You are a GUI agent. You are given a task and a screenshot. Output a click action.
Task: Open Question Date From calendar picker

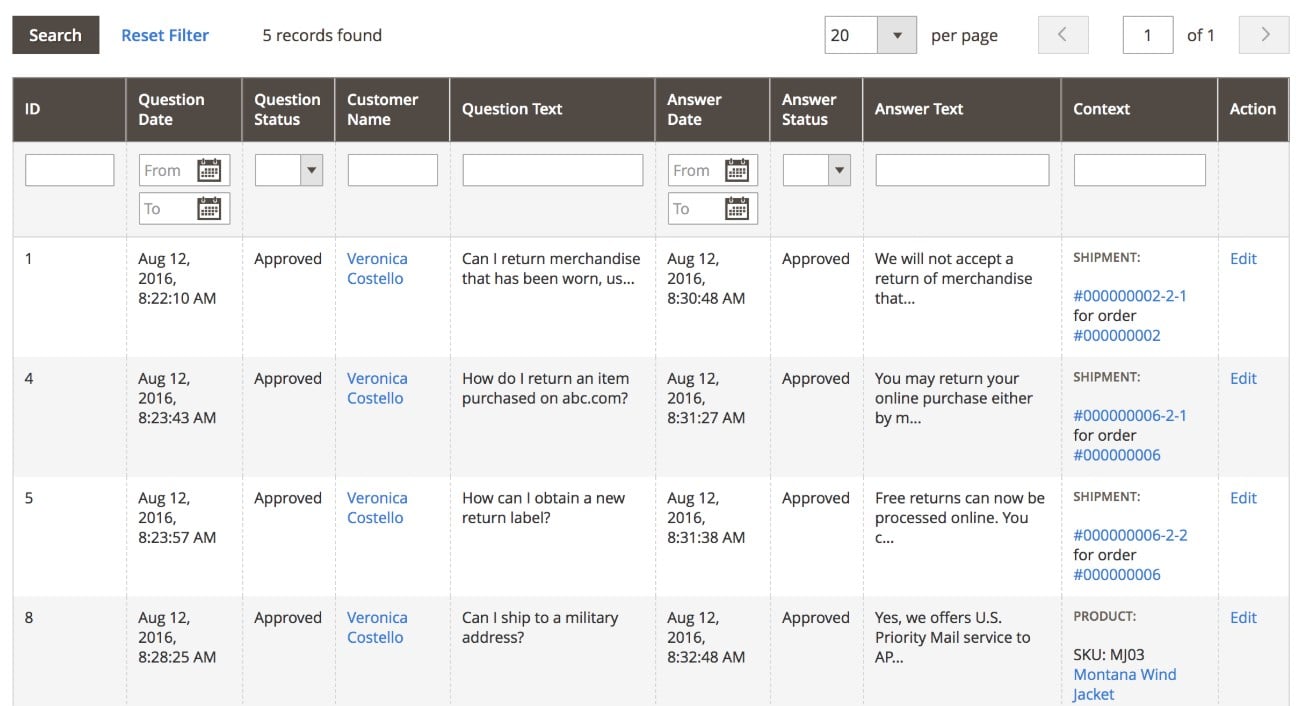209,170
